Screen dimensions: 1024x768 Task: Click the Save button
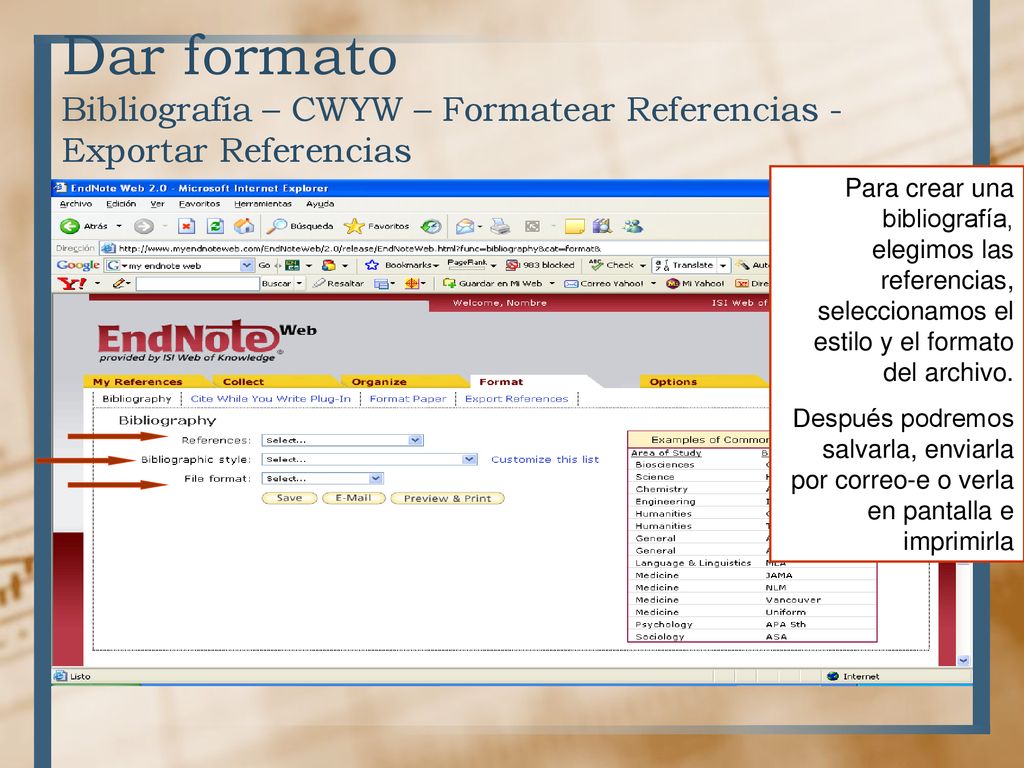[289, 498]
